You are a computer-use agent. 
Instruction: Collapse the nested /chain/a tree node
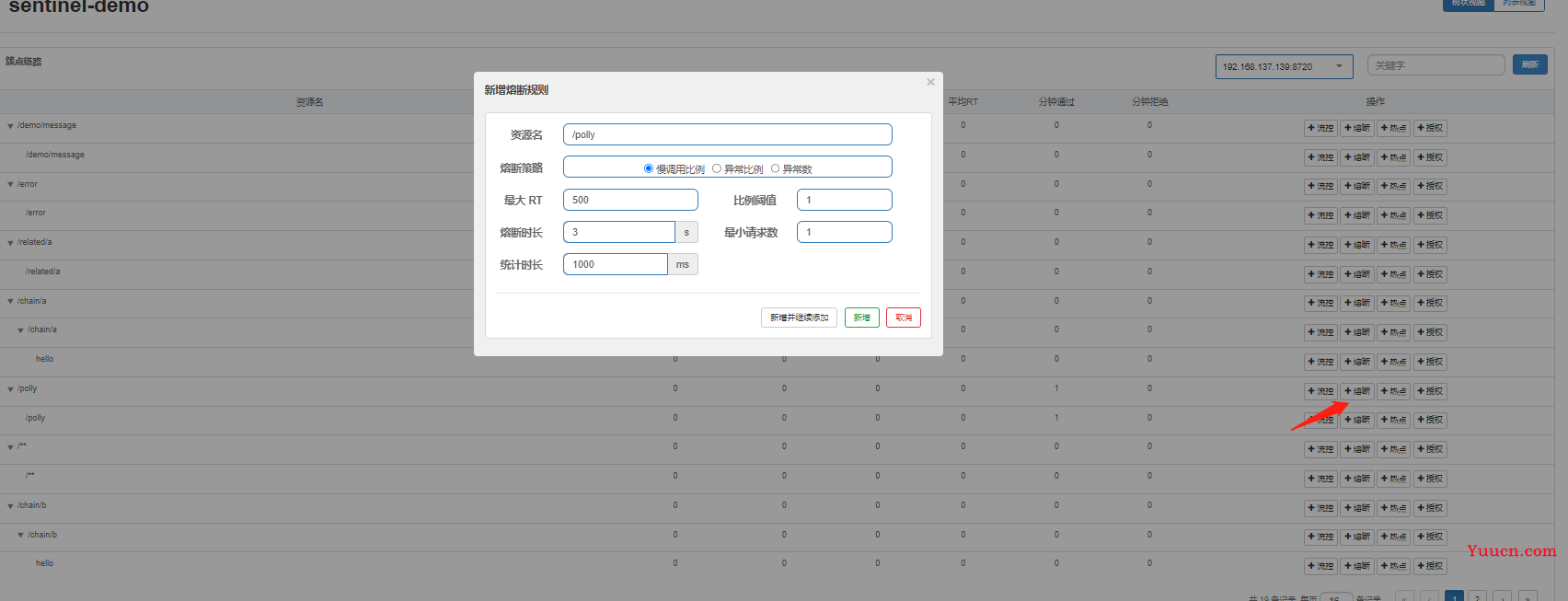(x=21, y=330)
